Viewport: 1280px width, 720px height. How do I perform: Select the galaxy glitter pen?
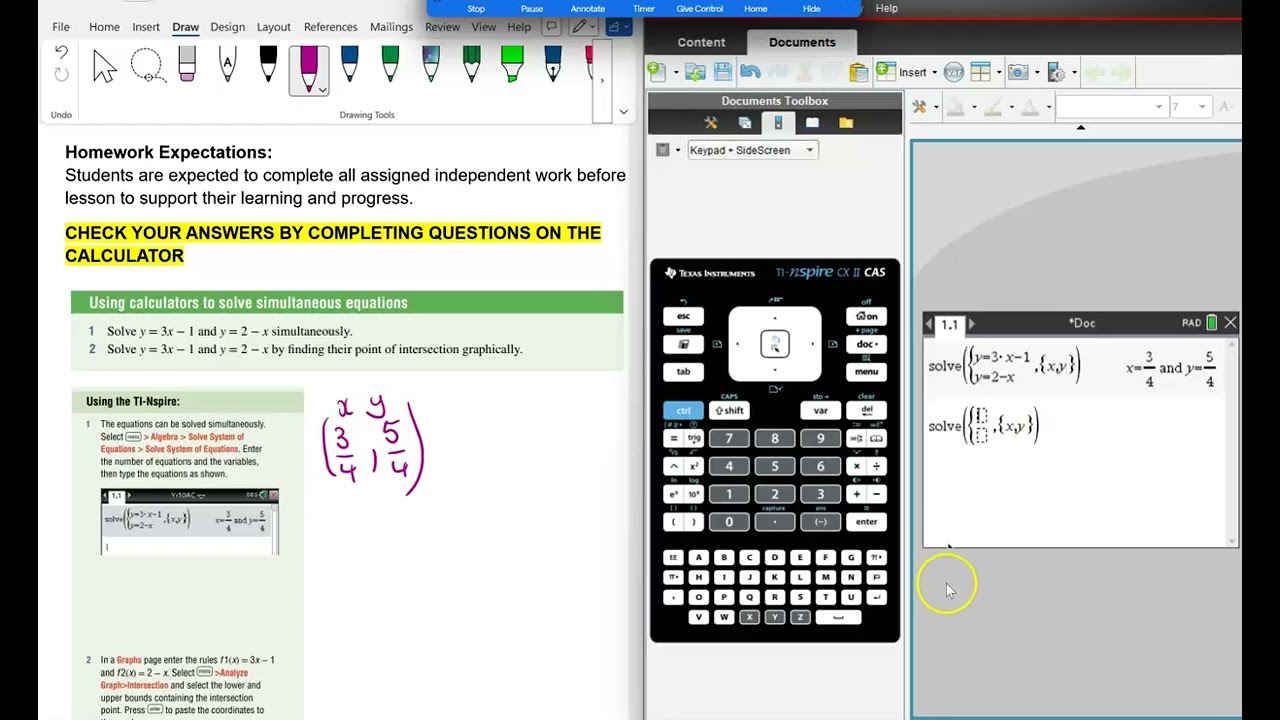tap(431, 65)
